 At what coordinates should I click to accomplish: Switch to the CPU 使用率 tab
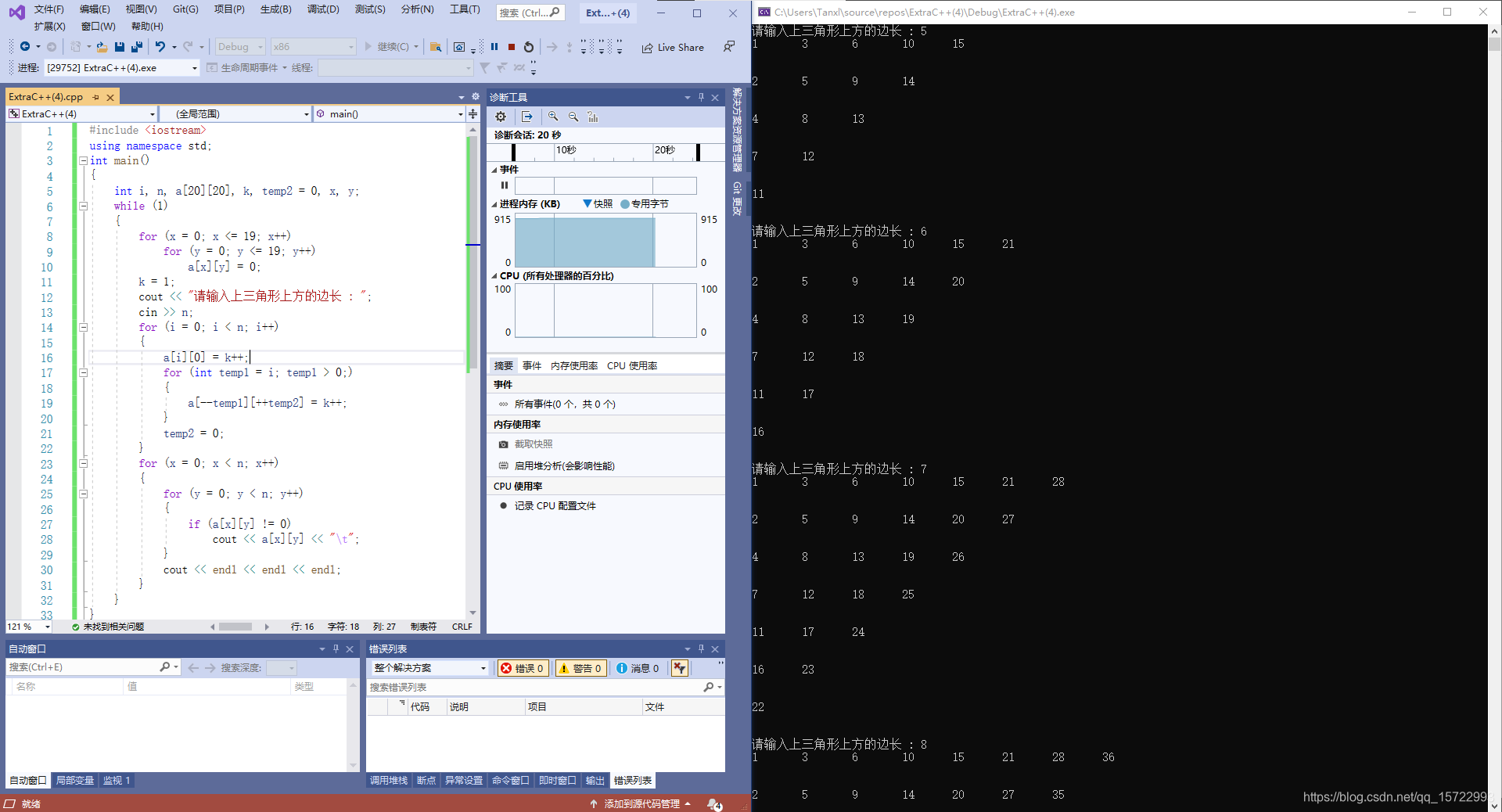632,366
